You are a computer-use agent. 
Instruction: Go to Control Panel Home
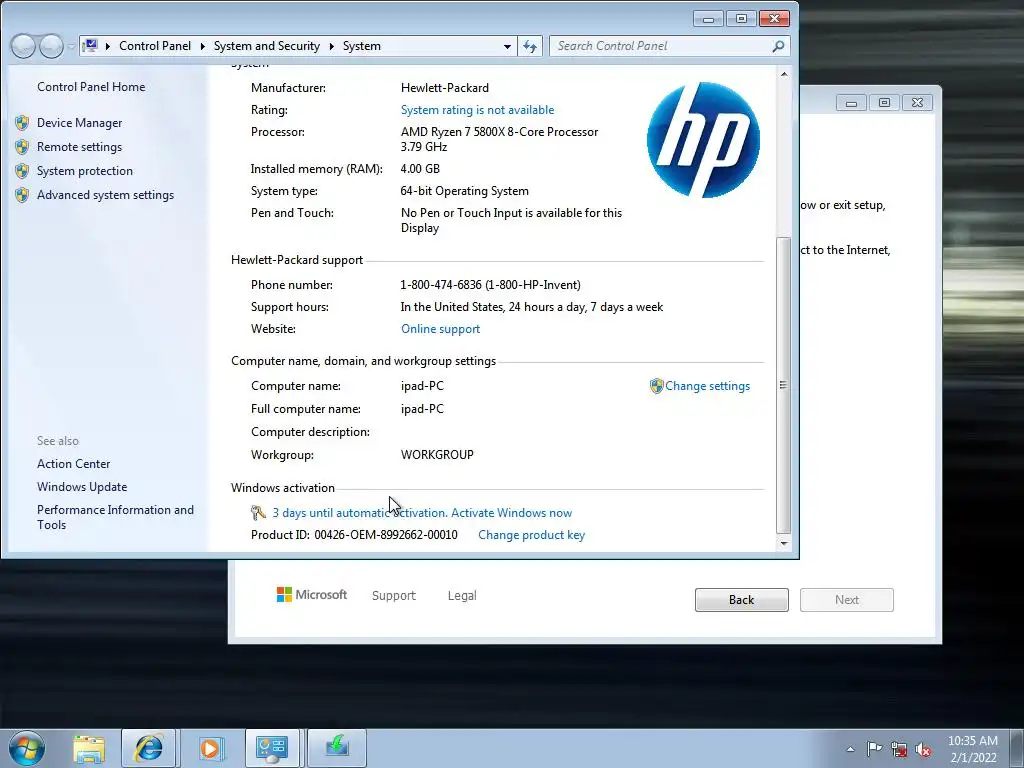click(x=91, y=87)
